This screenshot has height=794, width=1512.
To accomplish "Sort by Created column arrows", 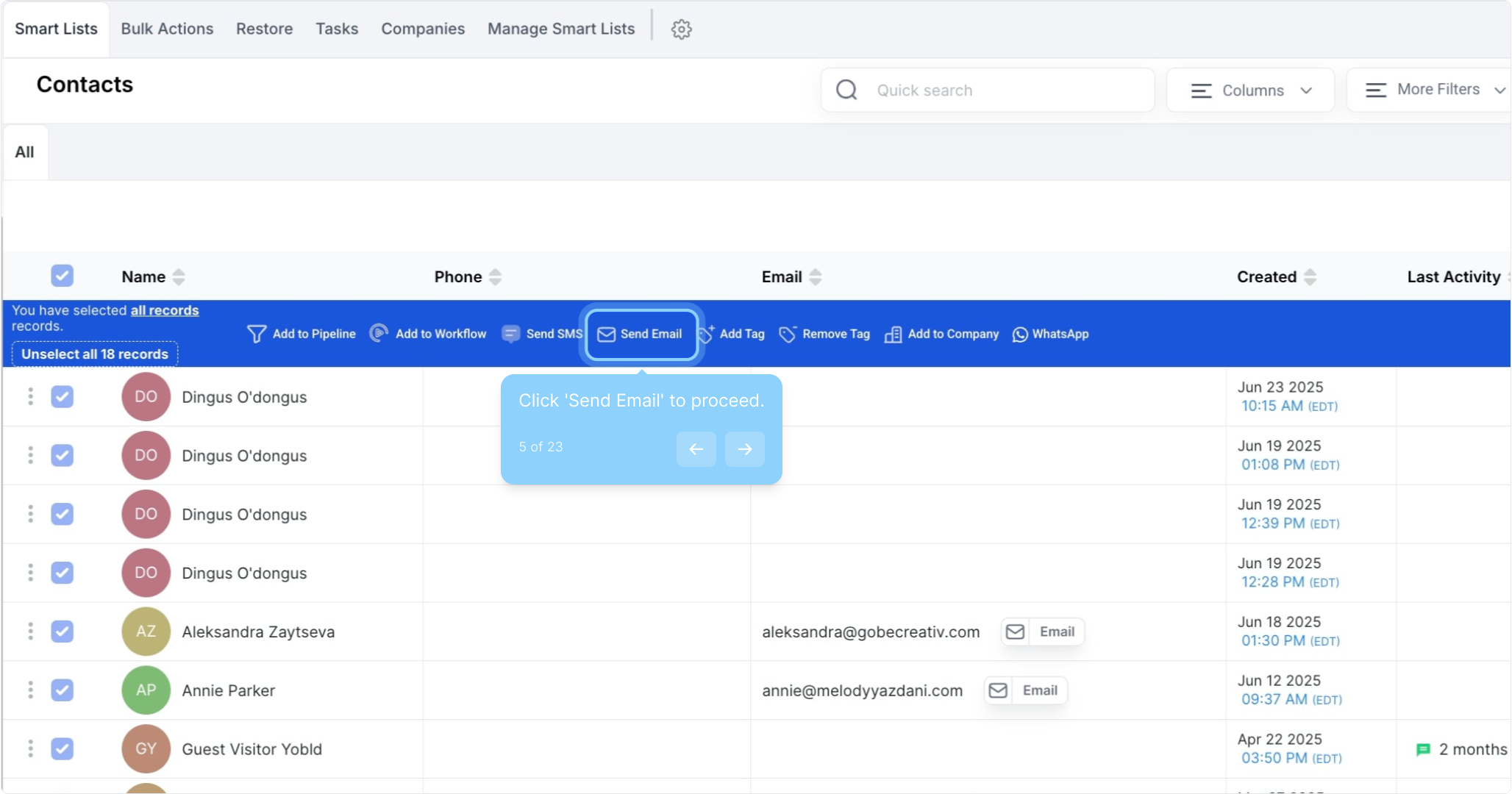I will coord(1310,277).
